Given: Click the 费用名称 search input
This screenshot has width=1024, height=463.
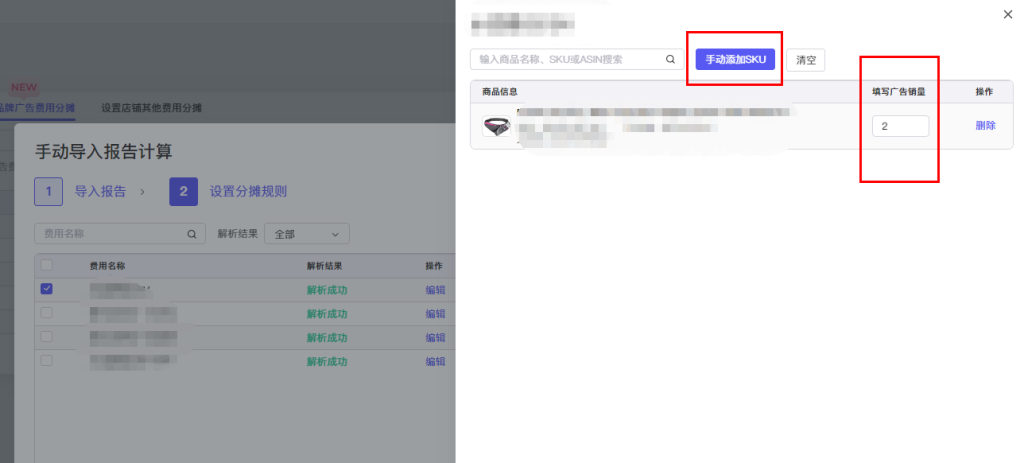Looking at the screenshot, I should point(118,234).
